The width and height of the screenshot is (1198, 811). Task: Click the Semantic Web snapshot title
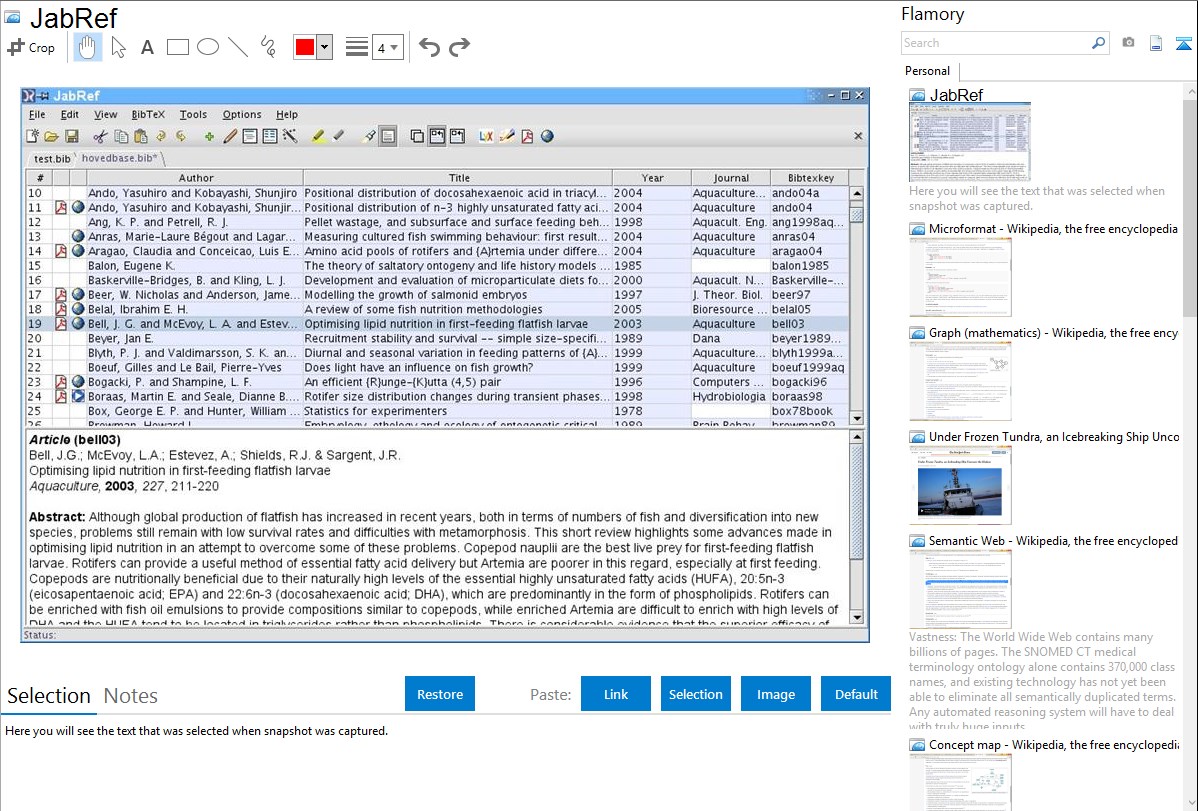point(1053,540)
